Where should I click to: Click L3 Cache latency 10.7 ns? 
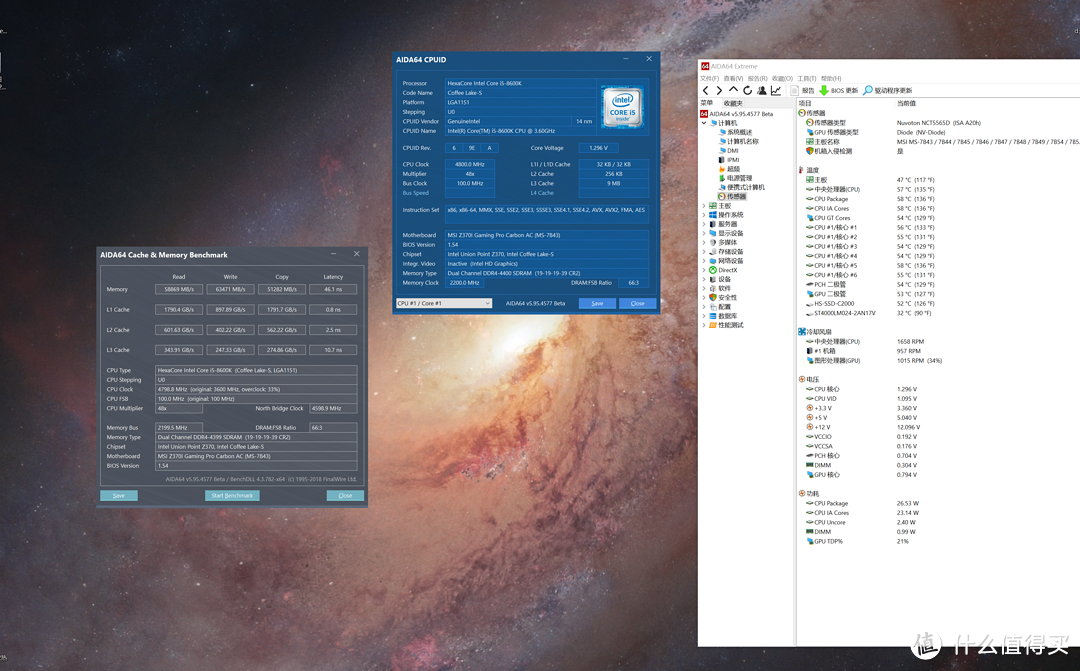[333, 350]
